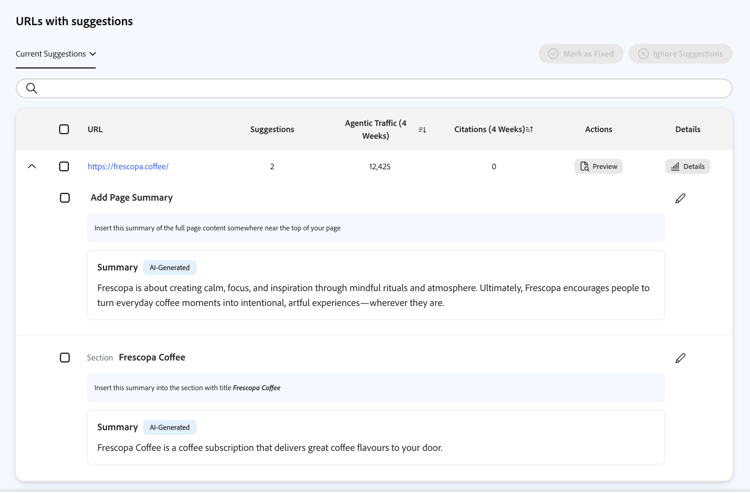Click the 'Insert this summary of the full page' note
The width and height of the screenshot is (750, 493).
(x=218, y=228)
